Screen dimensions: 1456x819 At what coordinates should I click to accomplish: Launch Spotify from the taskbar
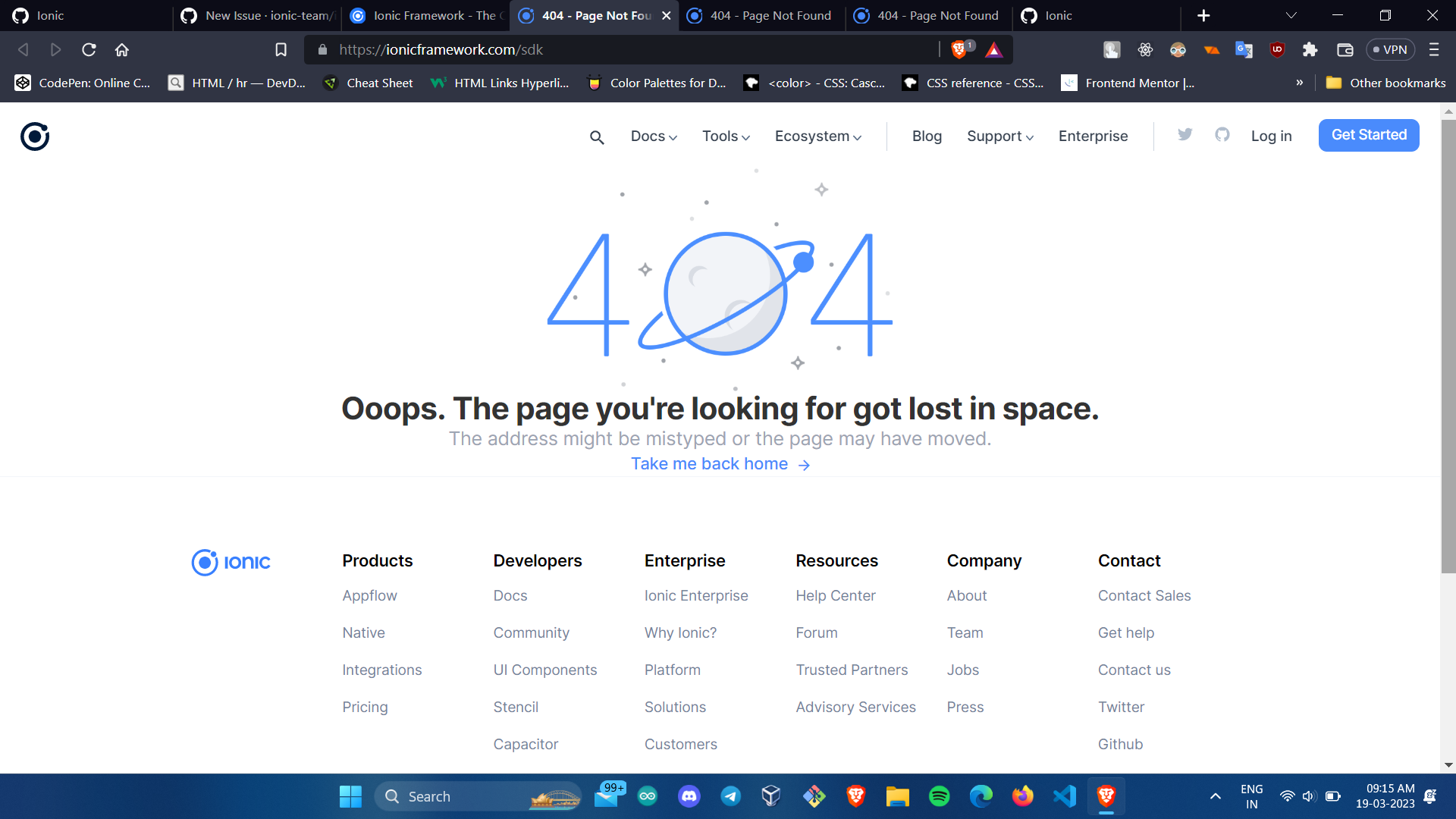click(x=939, y=796)
